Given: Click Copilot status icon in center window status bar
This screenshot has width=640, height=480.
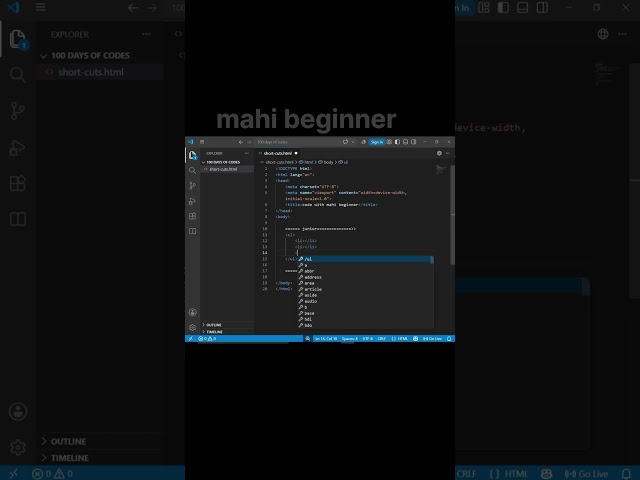Looking at the screenshot, I should [415, 339].
